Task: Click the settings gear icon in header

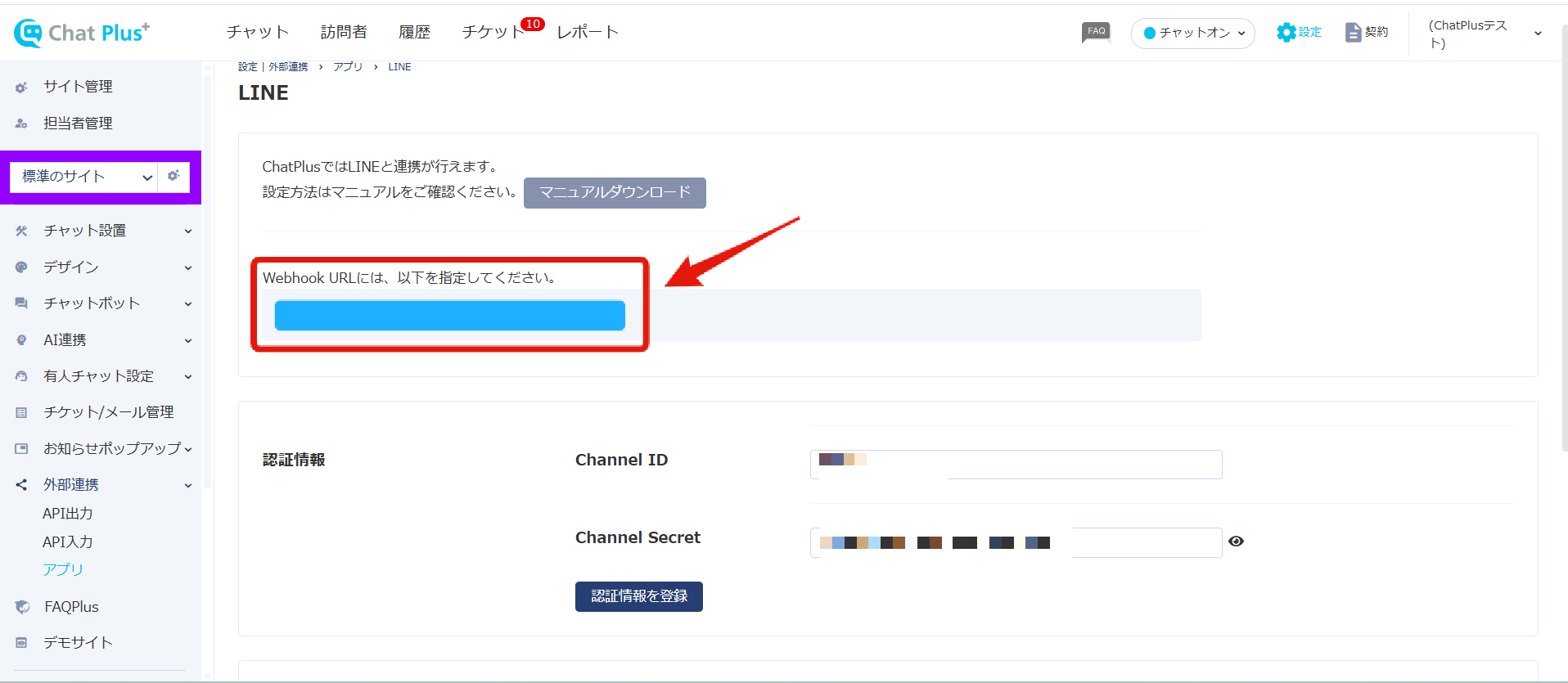Action: [1286, 32]
